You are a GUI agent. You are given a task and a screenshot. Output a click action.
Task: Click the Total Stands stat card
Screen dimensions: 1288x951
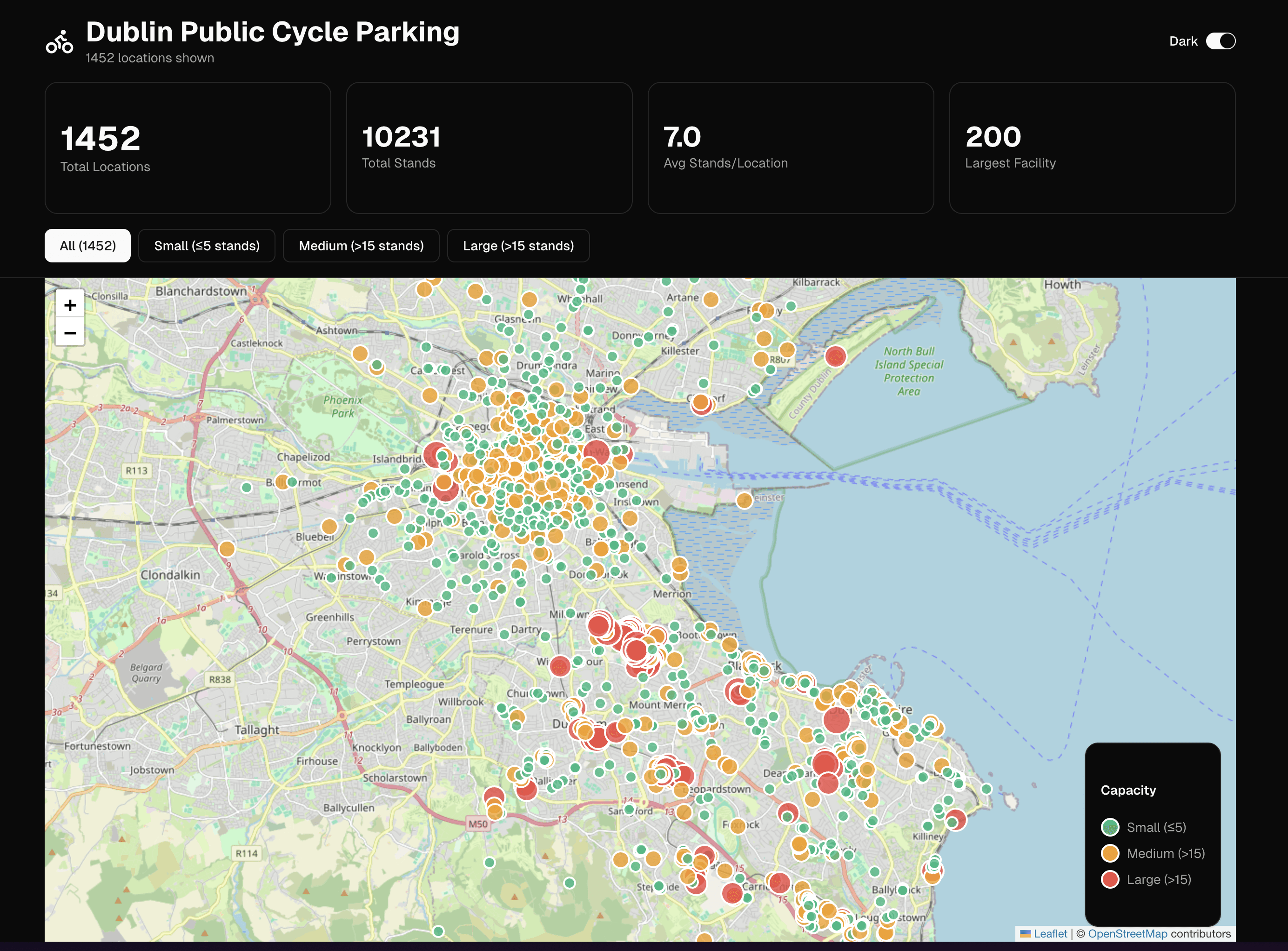click(489, 148)
